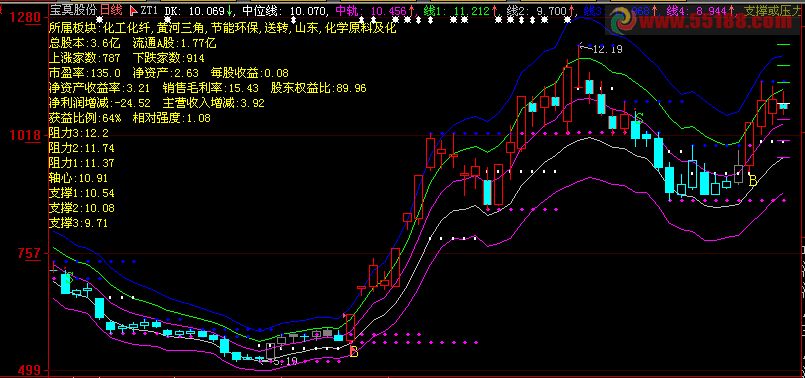This screenshot has height=378, width=805.
Task: Click the red flag icon beside ZT1
Action: click(x=133, y=10)
